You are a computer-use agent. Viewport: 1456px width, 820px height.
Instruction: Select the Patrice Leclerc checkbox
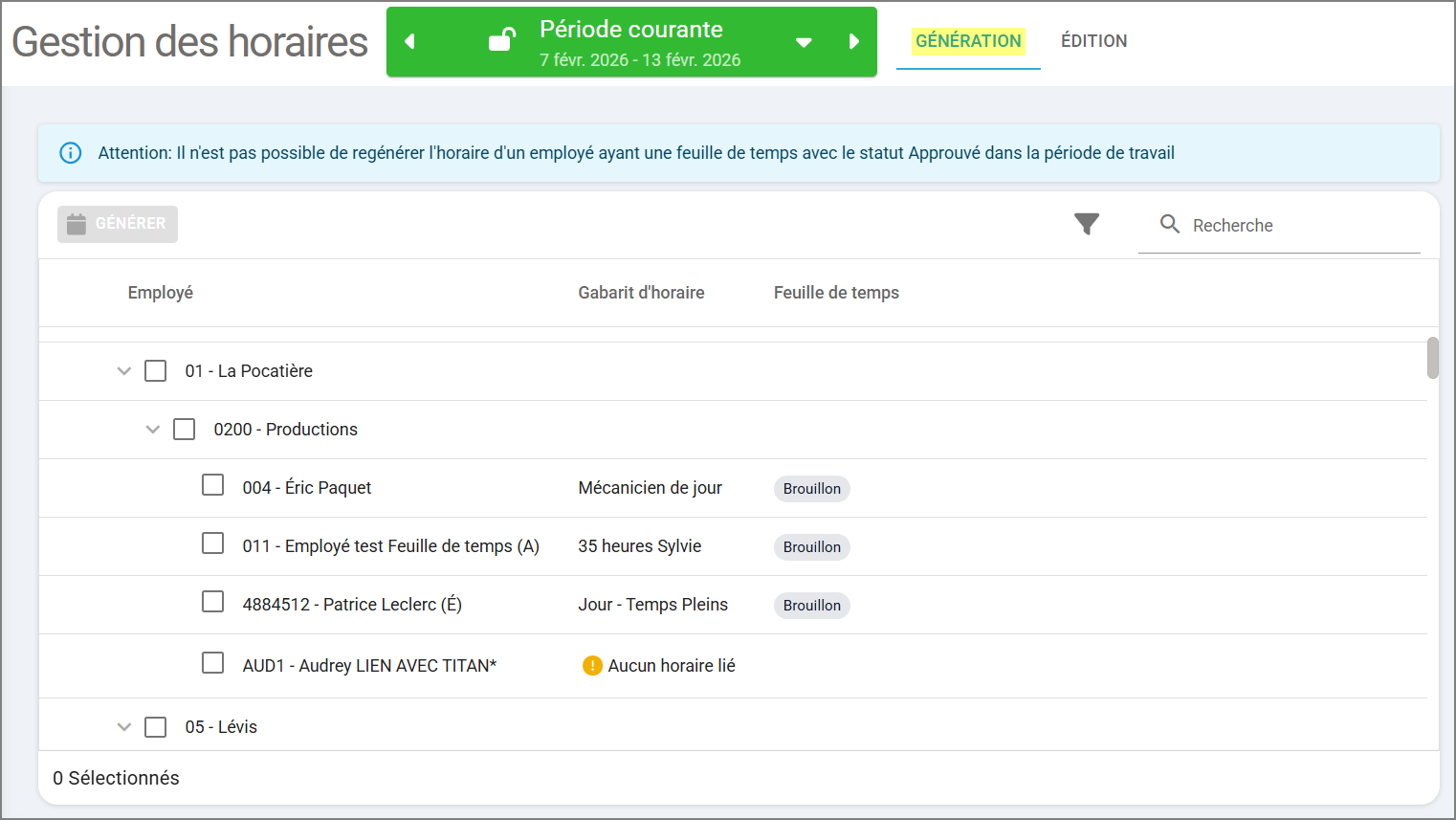click(x=213, y=603)
